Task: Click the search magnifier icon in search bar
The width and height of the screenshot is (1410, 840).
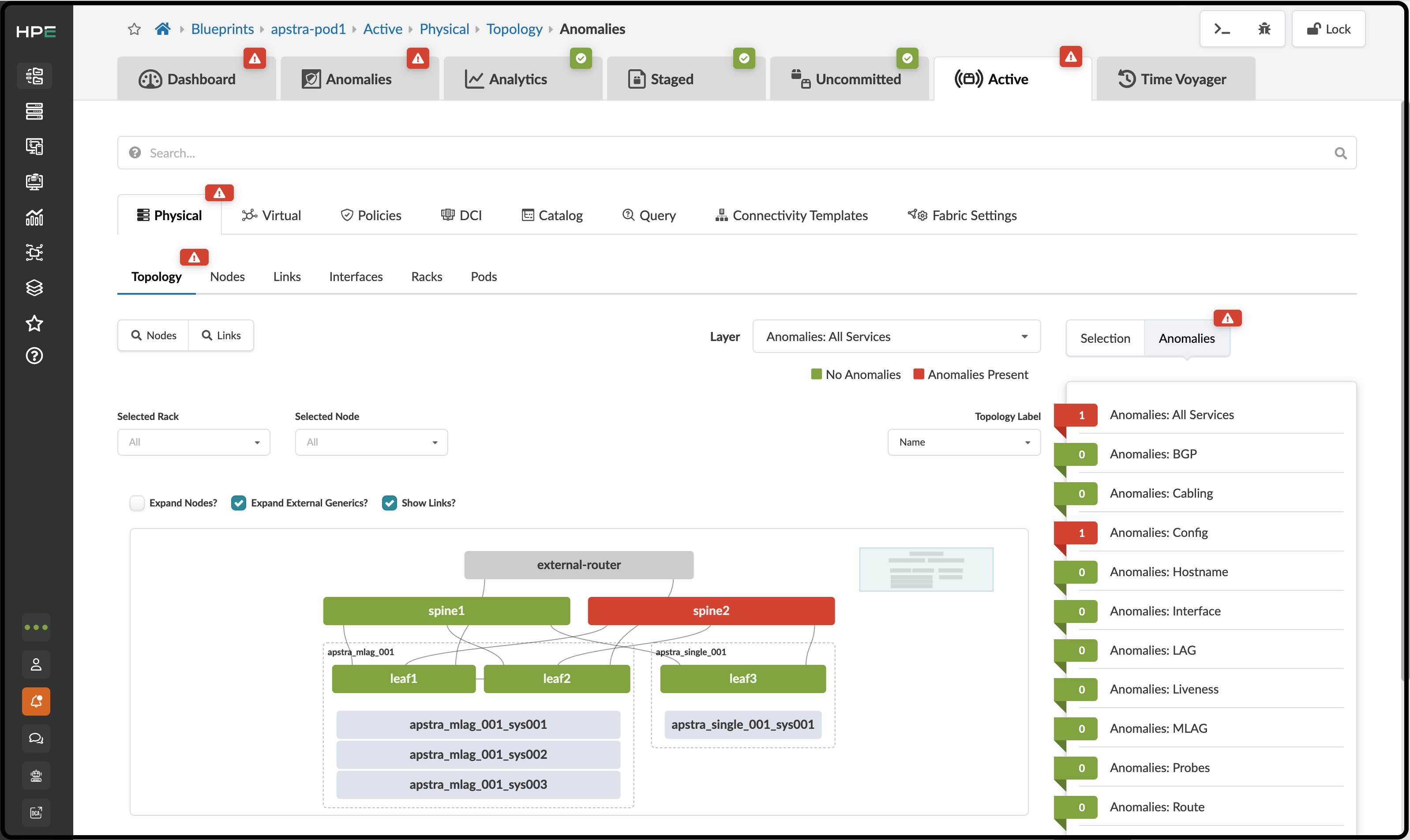Action: [1340, 153]
